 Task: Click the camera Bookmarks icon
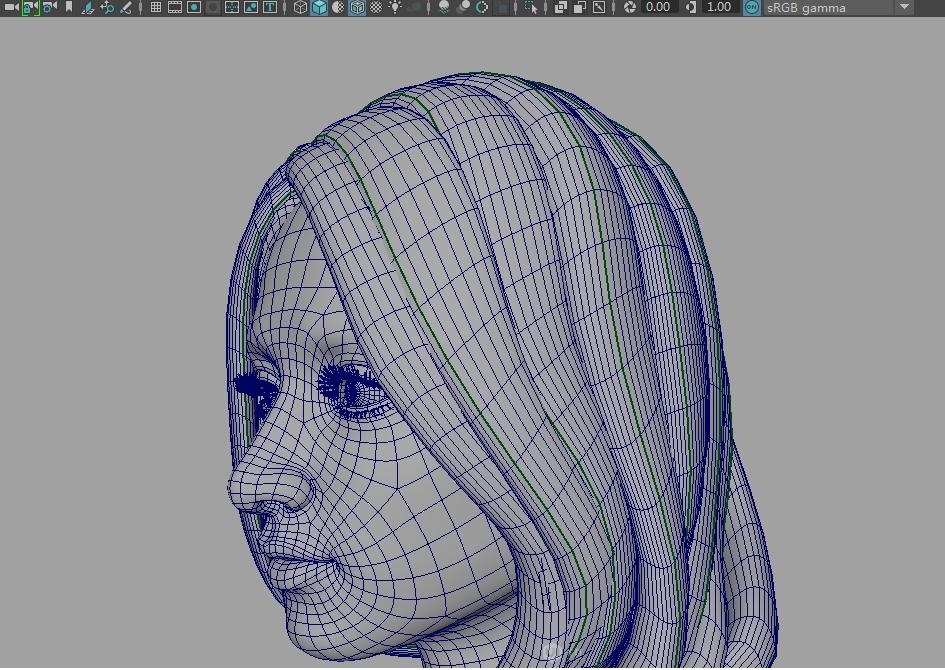69,7
